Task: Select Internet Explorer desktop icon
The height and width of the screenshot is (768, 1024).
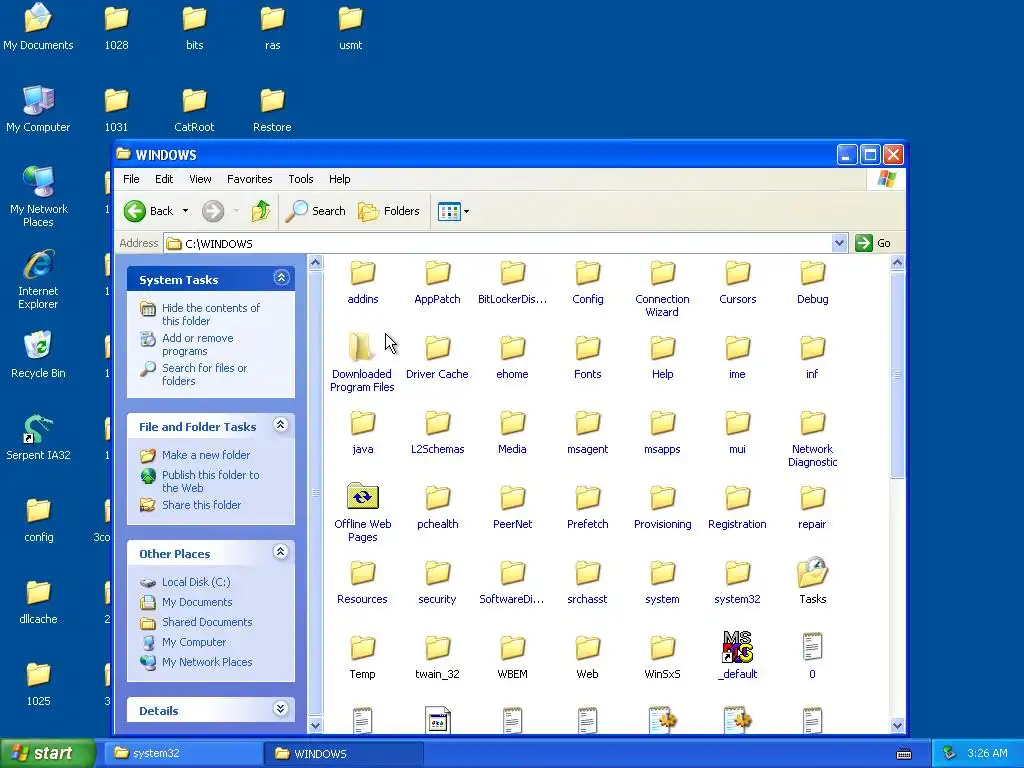Action: coord(38,279)
